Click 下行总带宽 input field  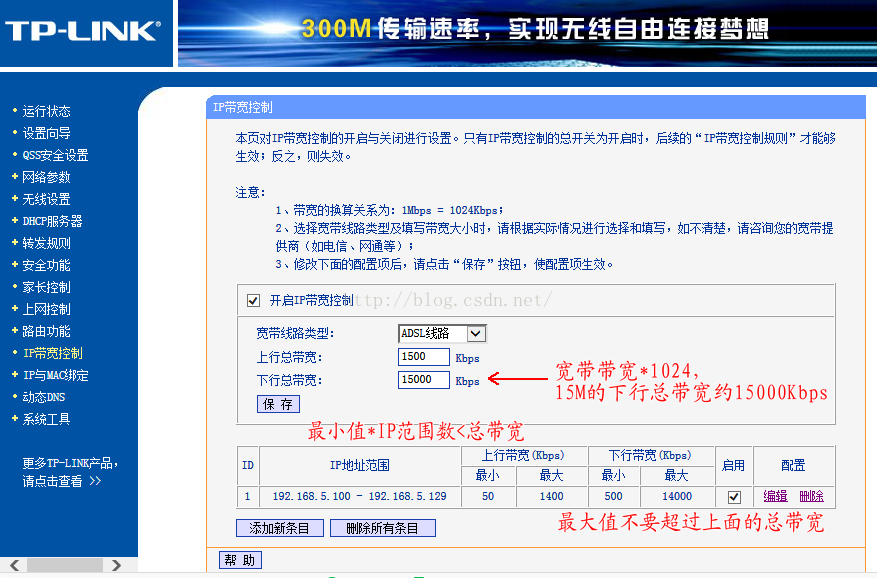423,380
